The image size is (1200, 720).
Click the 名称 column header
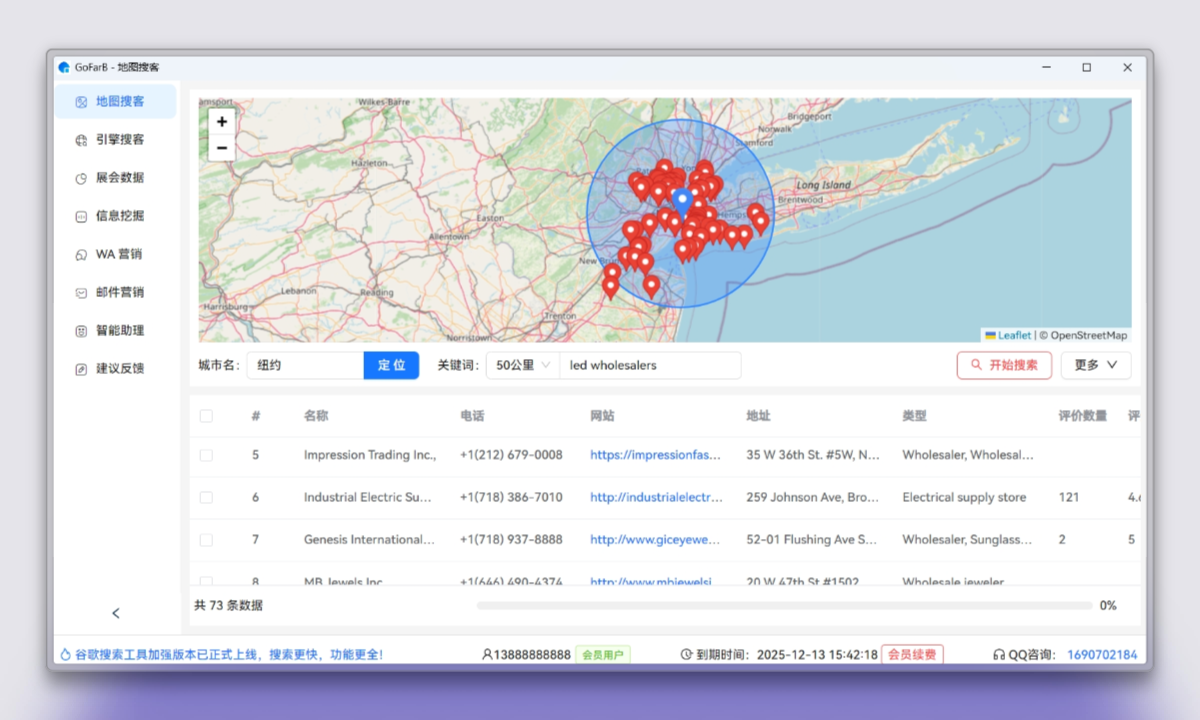click(316, 416)
